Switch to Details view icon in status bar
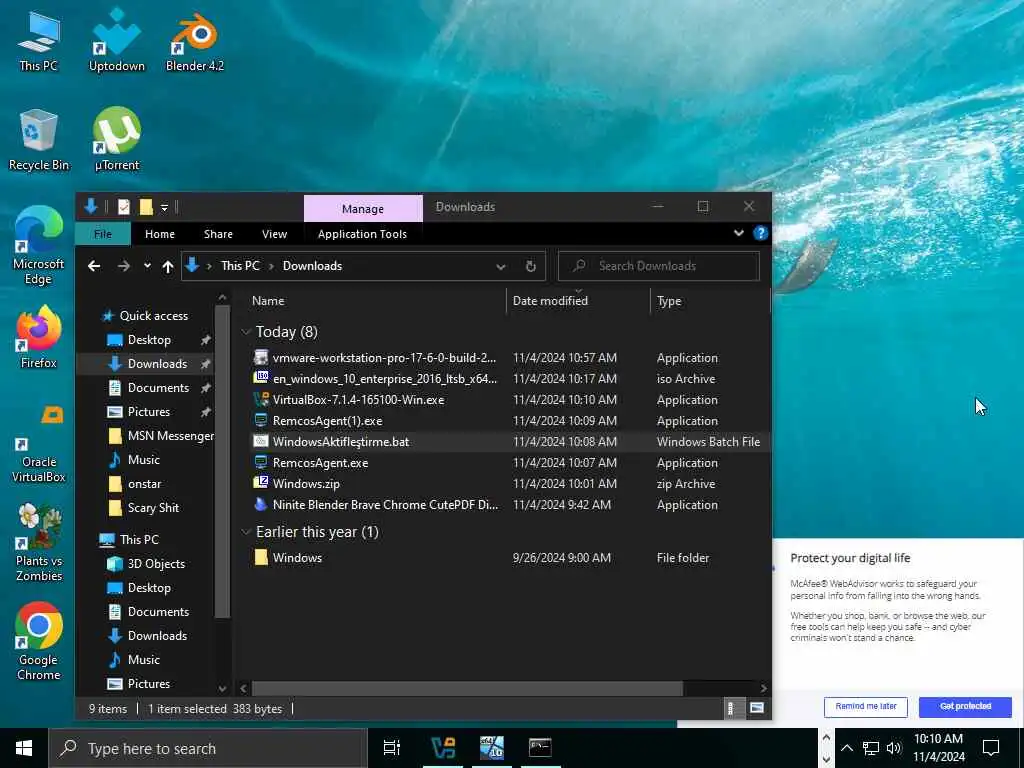Image resolution: width=1024 pixels, height=768 pixels. (731, 708)
